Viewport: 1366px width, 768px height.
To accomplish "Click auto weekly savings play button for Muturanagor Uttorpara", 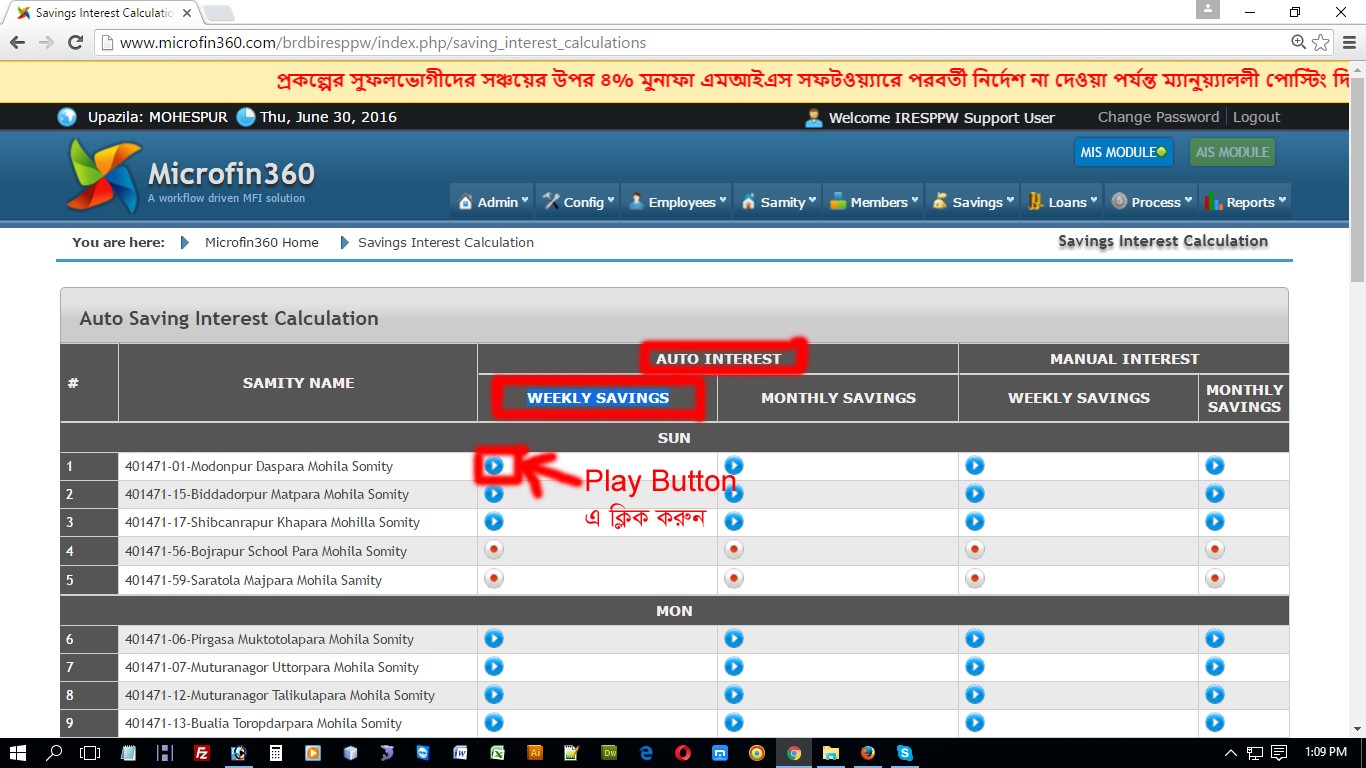I will [494, 667].
